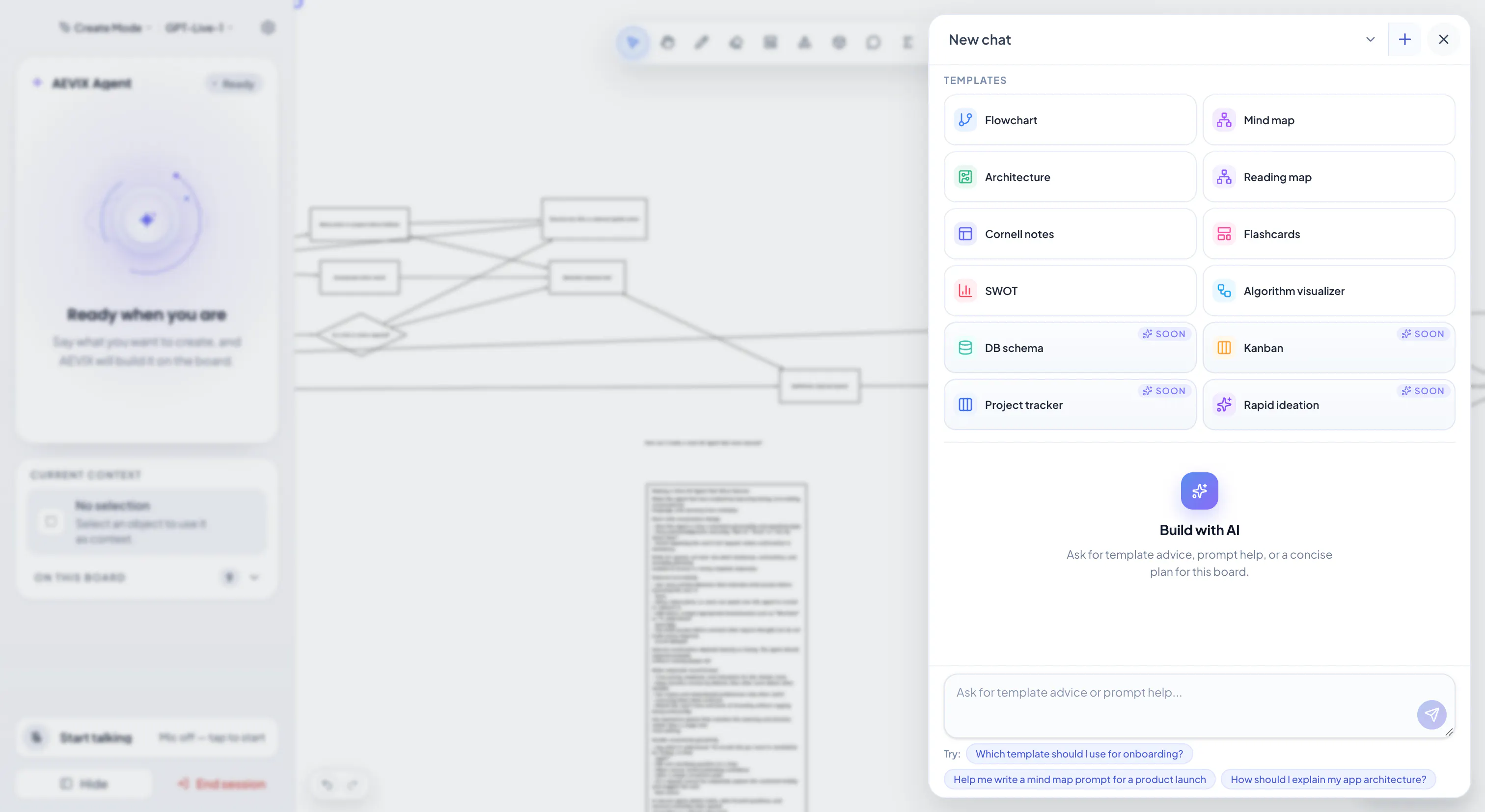
Task: Select the Cornell notes template
Action: tap(1070, 234)
